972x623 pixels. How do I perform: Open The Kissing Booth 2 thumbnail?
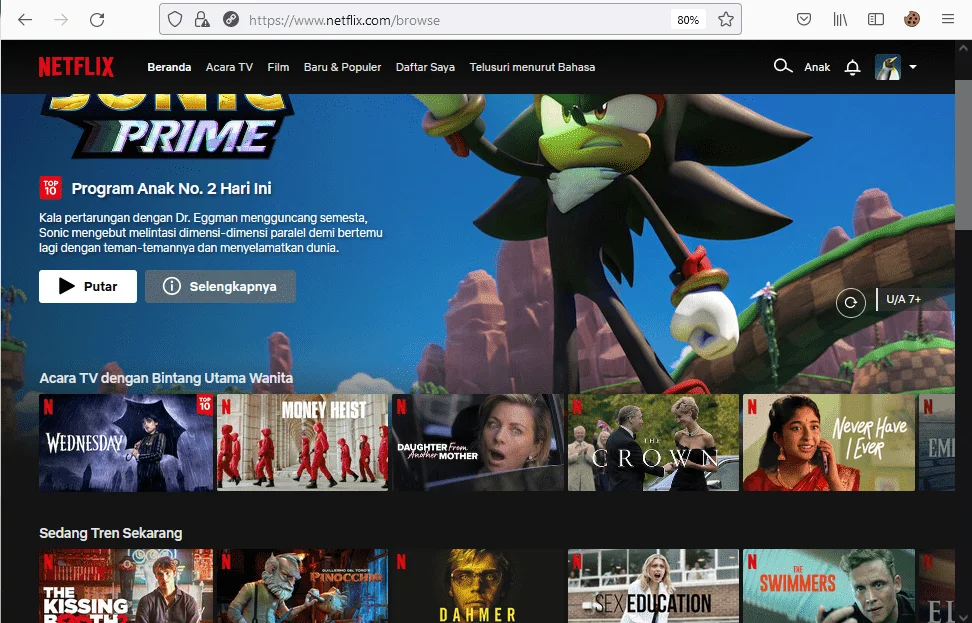click(x=126, y=586)
